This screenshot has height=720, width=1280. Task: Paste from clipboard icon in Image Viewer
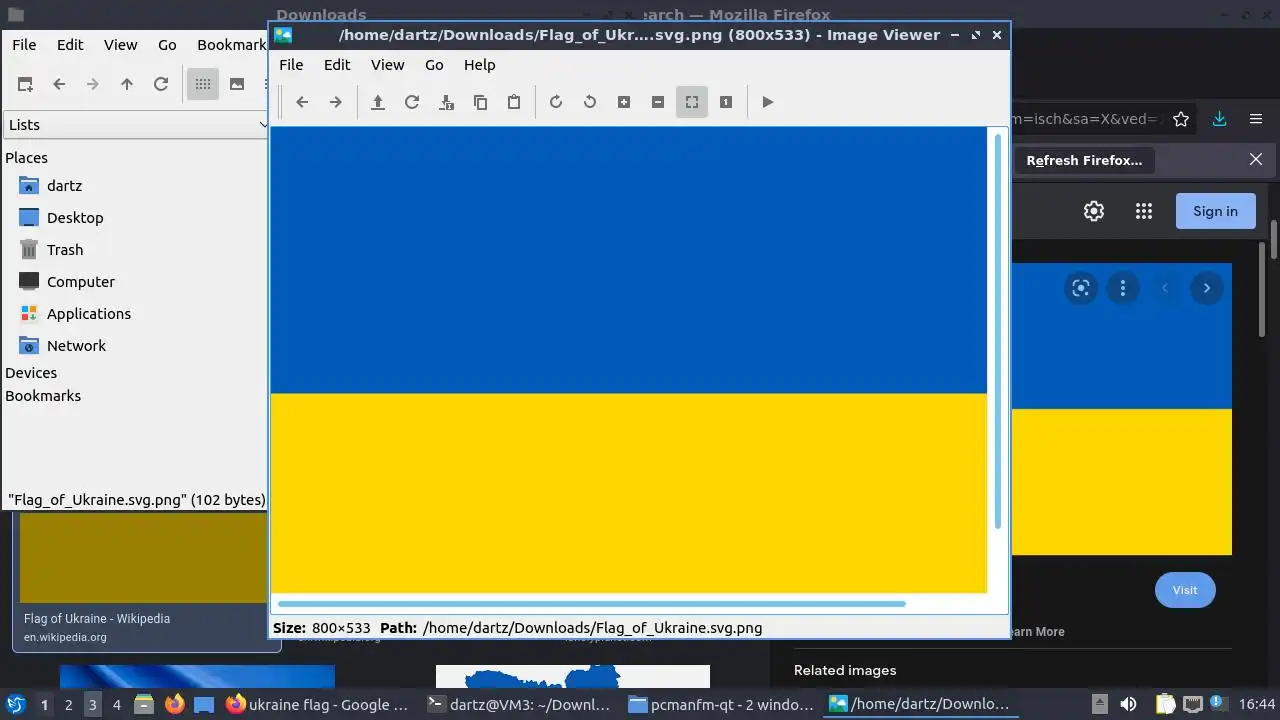pos(514,102)
